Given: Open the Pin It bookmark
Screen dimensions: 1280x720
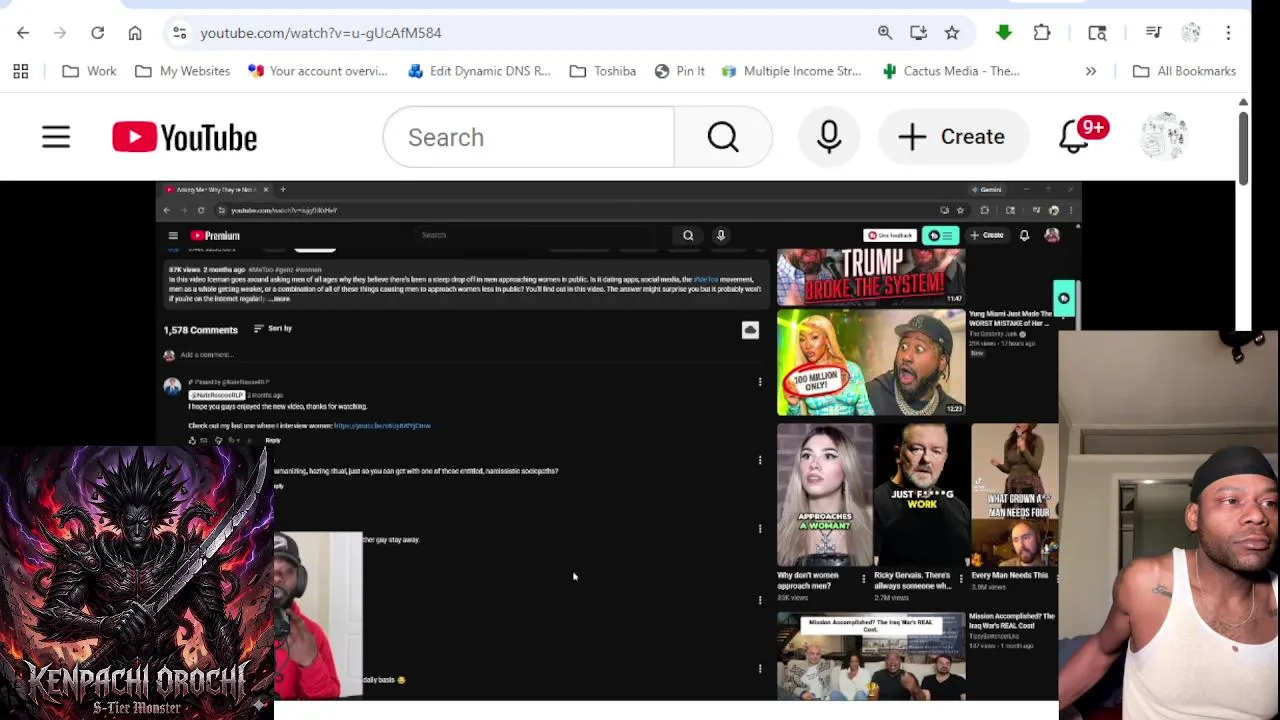Looking at the screenshot, I should pos(679,71).
